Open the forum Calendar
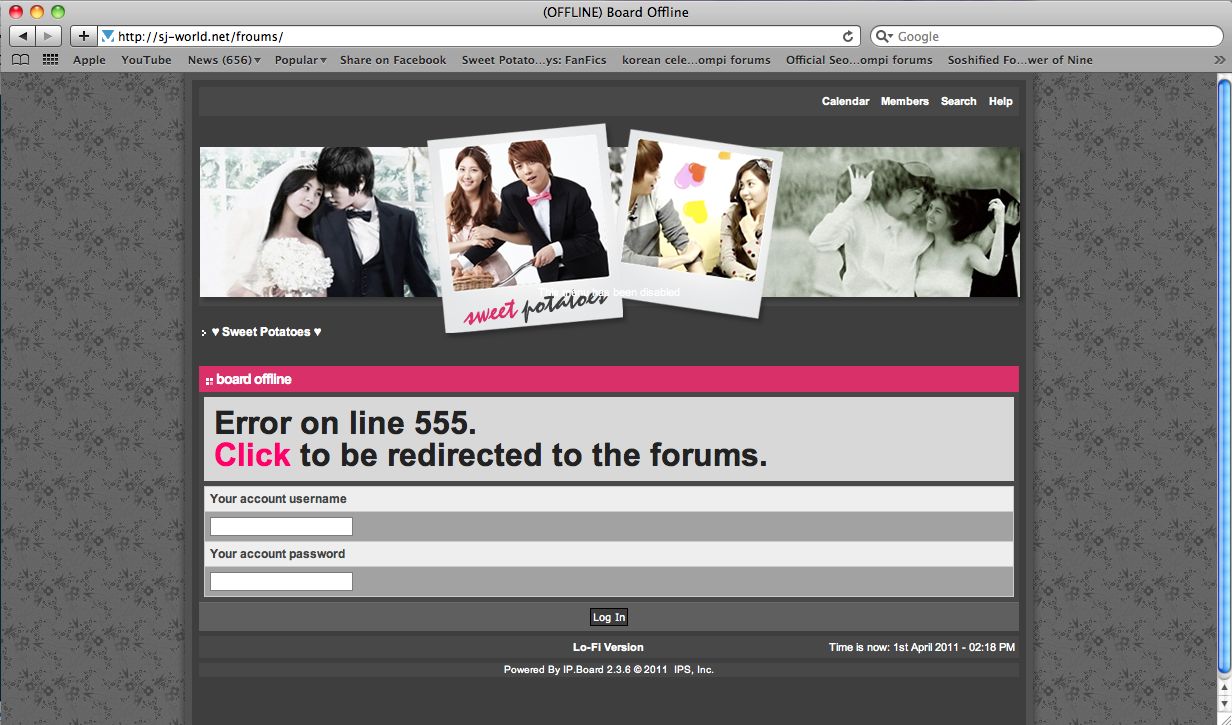1232x725 pixels. click(845, 101)
